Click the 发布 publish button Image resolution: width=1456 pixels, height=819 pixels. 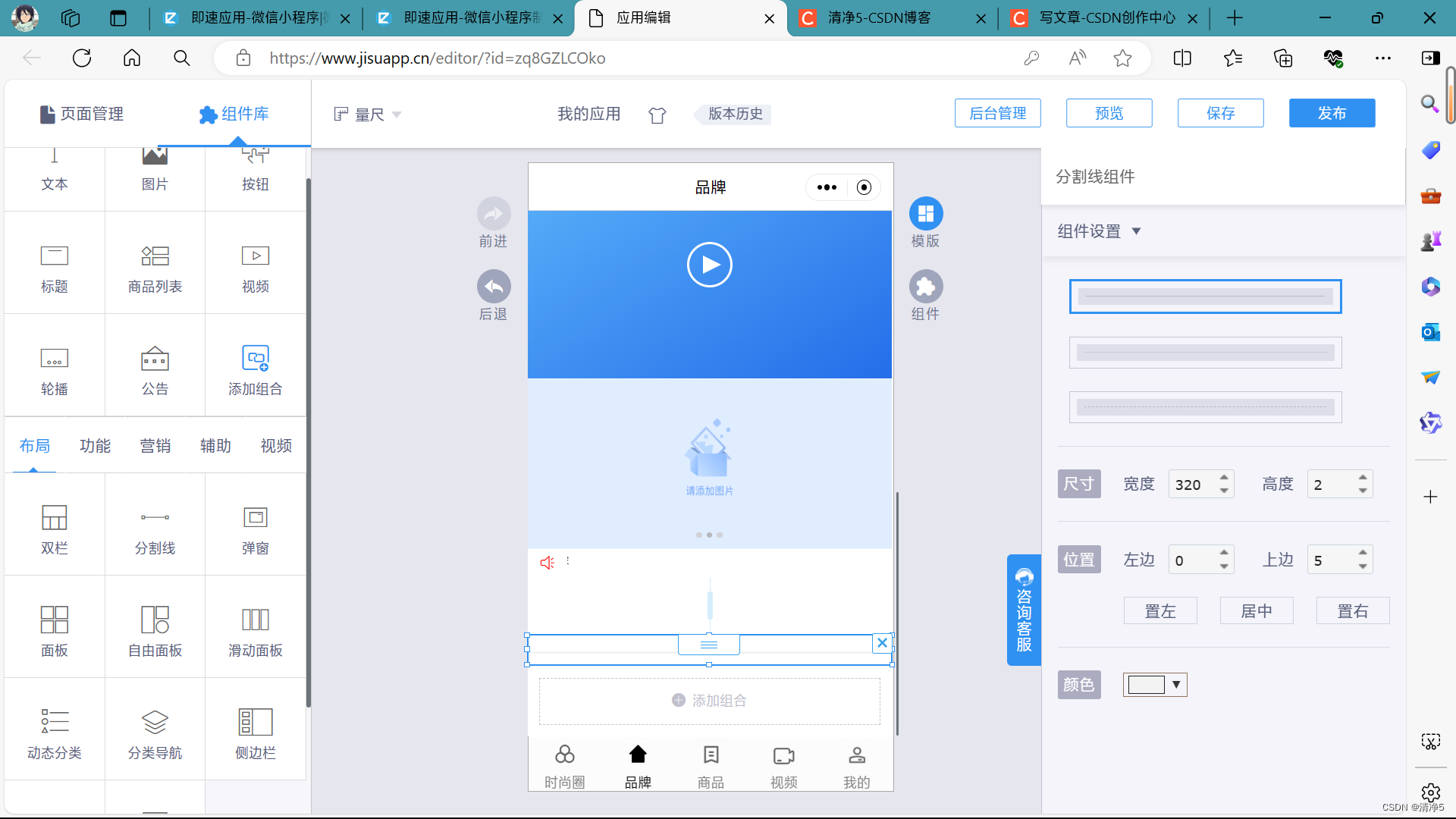[x=1332, y=113]
